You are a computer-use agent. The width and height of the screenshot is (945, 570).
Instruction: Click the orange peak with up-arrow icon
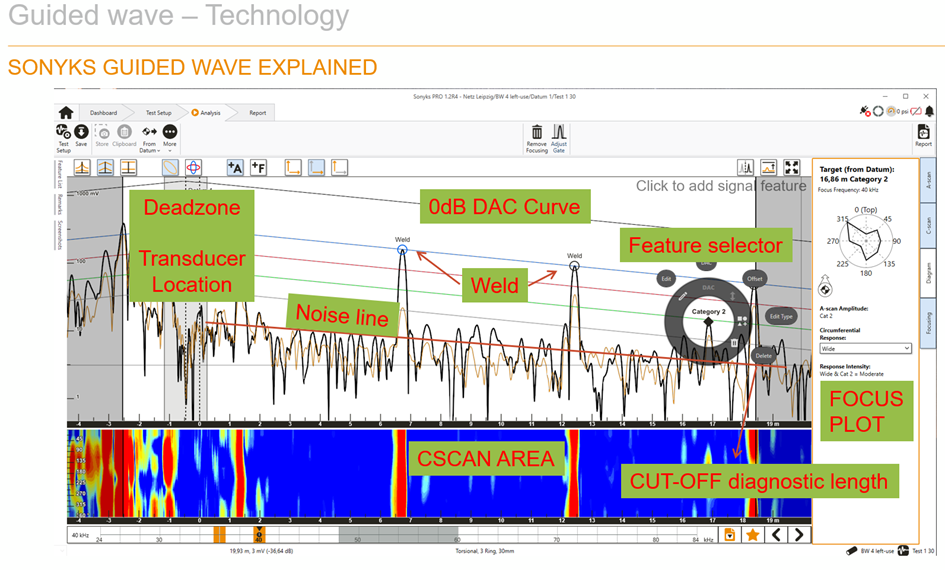(768, 168)
